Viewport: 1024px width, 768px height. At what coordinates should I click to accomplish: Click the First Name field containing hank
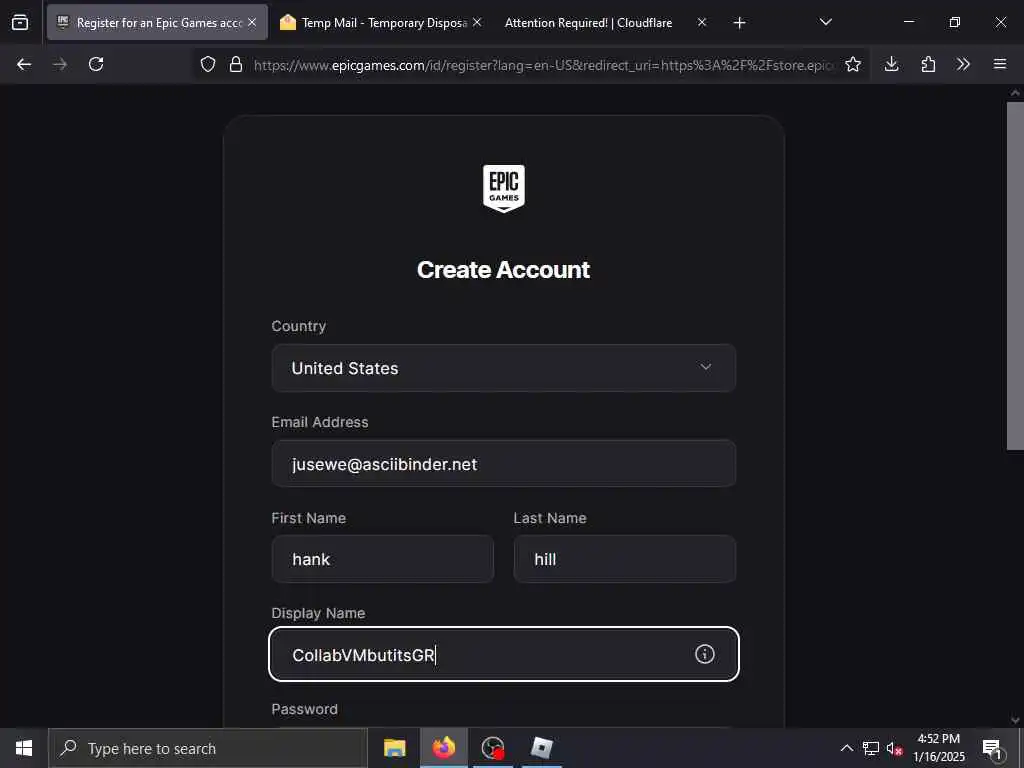coord(383,559)
